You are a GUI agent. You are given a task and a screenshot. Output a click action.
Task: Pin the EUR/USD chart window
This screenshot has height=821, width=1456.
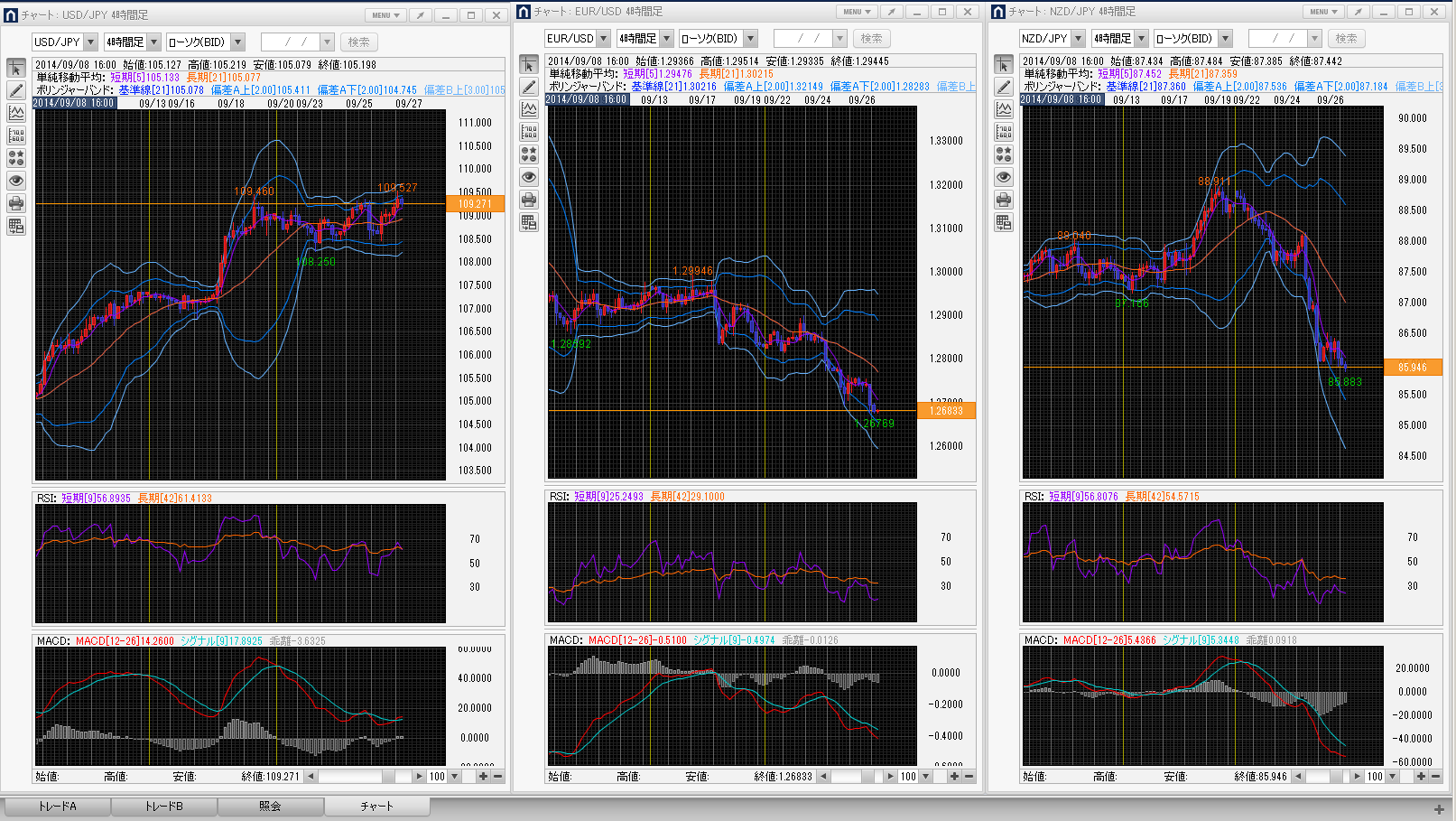click(891, 12)
